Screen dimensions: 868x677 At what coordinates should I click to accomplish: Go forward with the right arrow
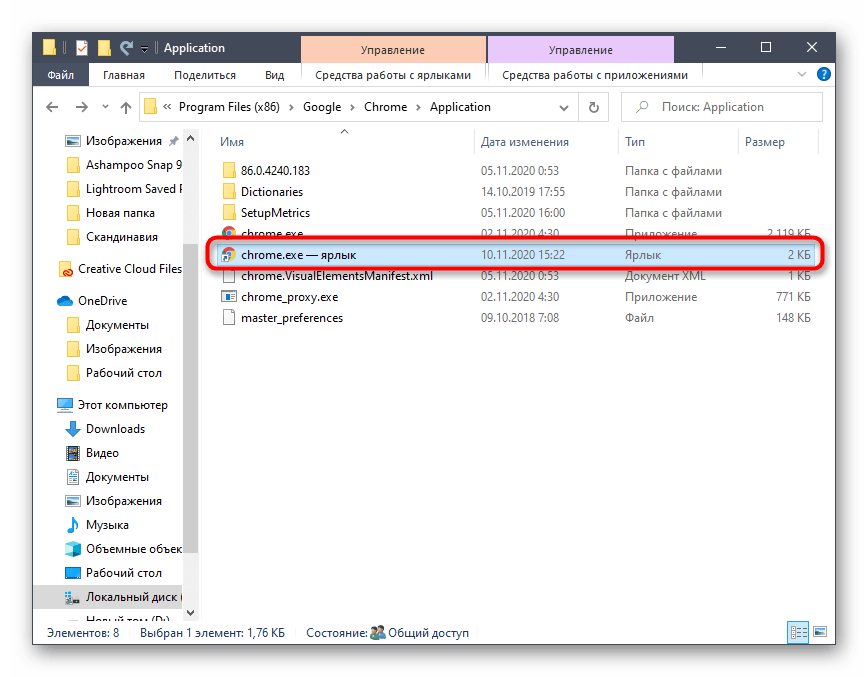[81, 107]
